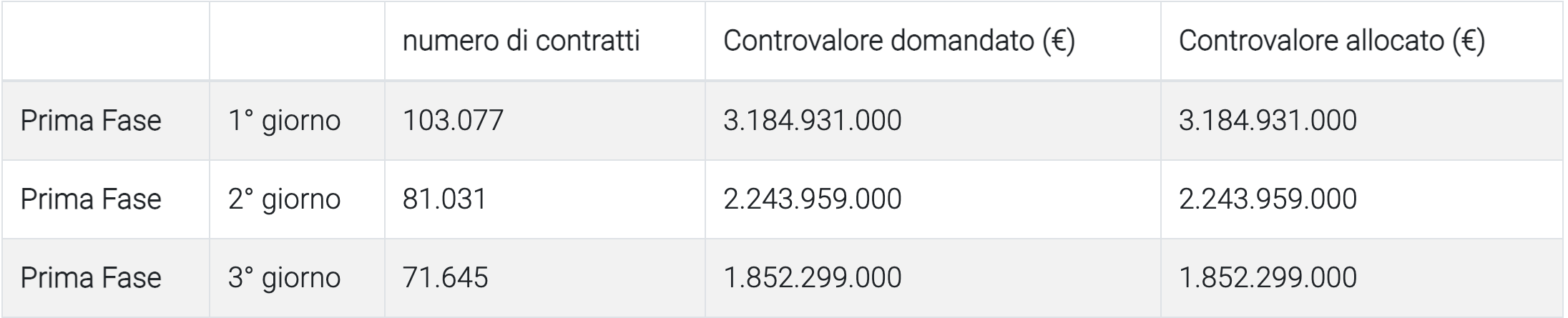Click contracts value 81.031
1568x318 pixels.
point(444,199)
